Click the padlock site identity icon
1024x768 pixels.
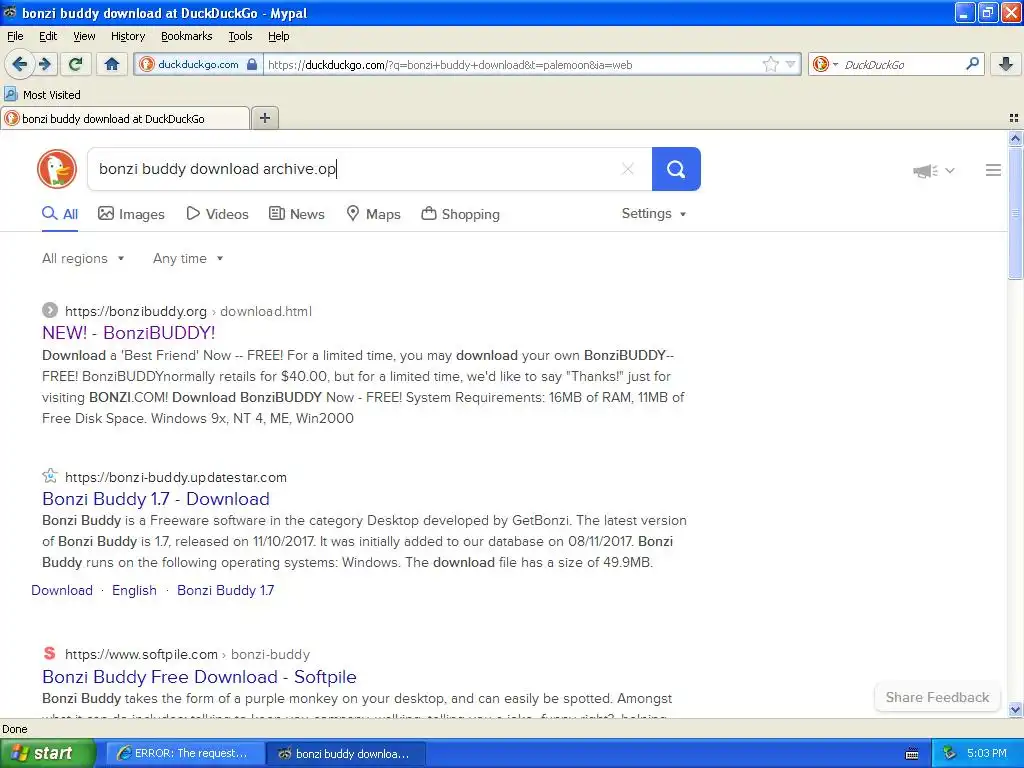[x=252, y=64]
